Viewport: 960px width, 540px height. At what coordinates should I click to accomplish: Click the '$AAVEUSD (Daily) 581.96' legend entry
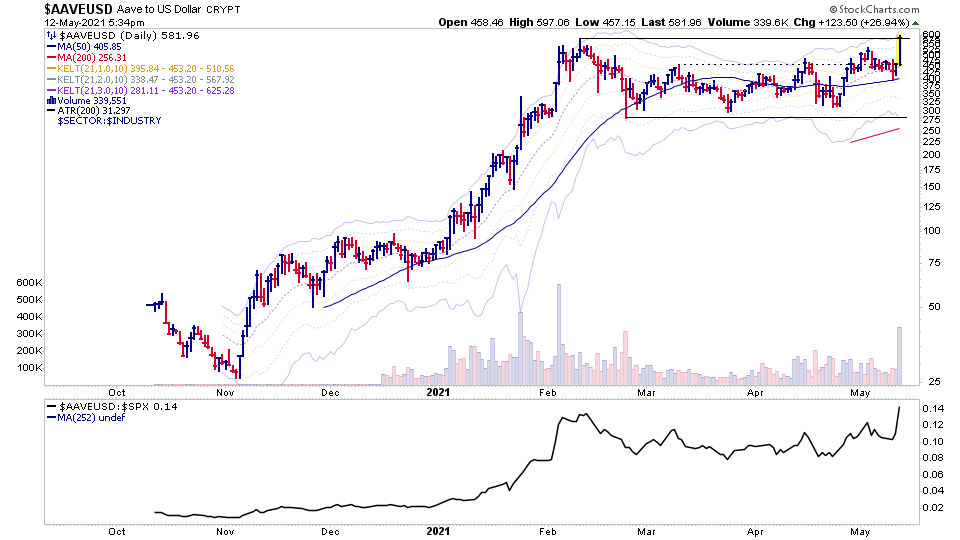pos(129,36)
